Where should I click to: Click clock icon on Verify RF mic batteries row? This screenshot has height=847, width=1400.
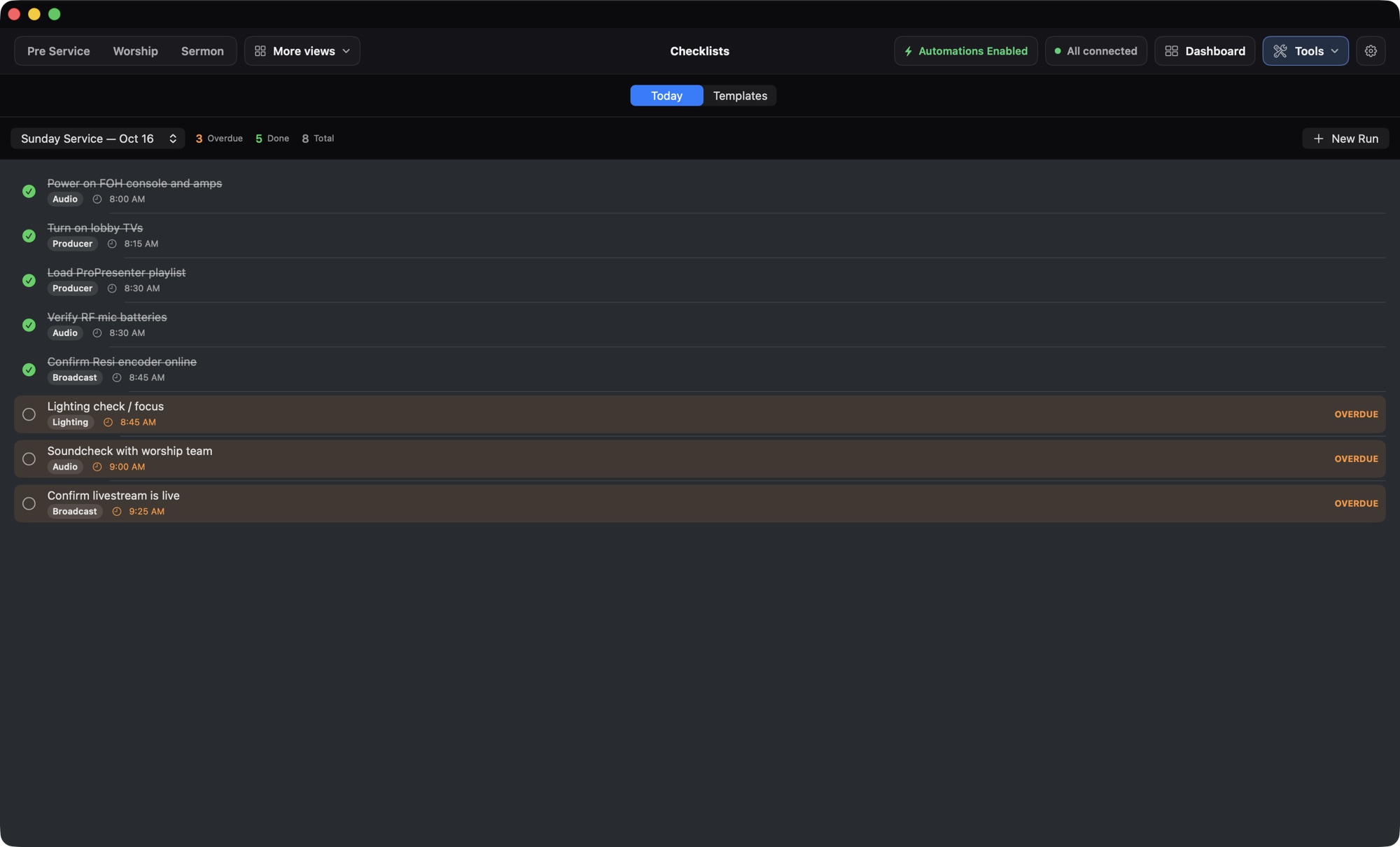coord(97,333)
